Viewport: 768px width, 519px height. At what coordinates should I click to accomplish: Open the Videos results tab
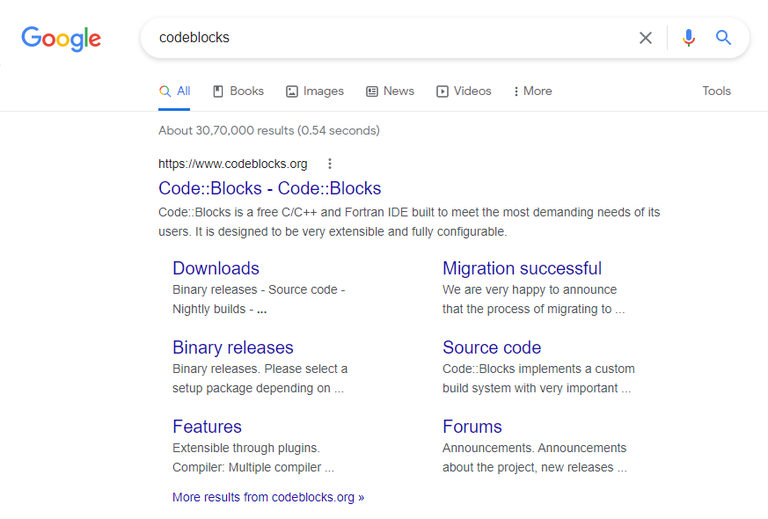point(464,91)
